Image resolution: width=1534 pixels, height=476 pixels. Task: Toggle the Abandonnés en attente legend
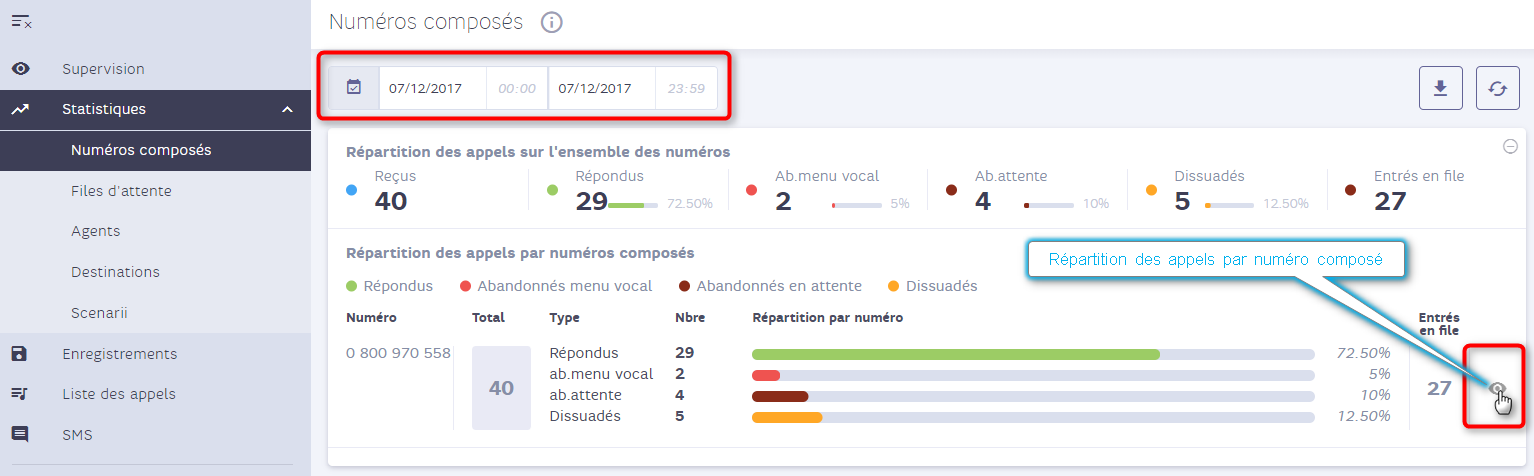(770, 286)
